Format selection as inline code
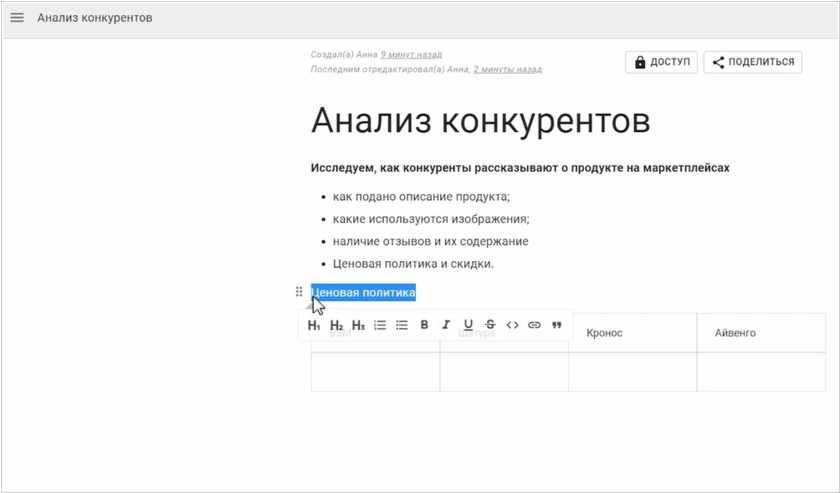 (x=512, y=325)
